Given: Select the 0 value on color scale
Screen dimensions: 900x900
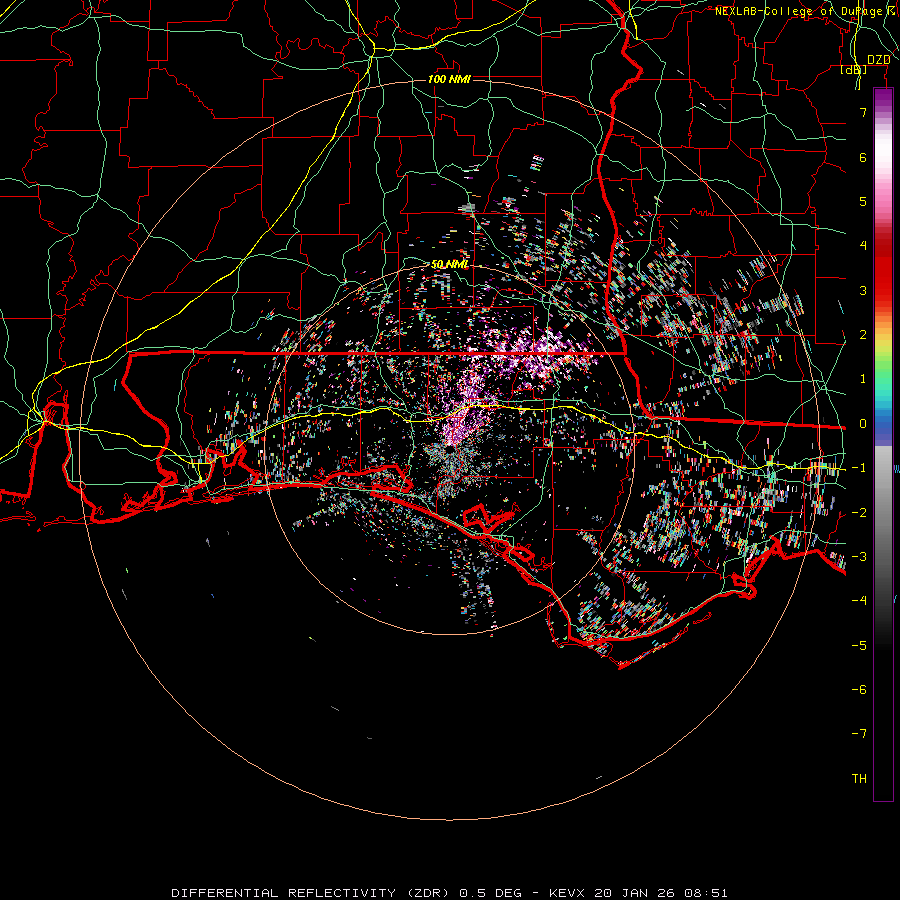Looking at the screenshot, I should pyautogui.click(x=863, y=424).
